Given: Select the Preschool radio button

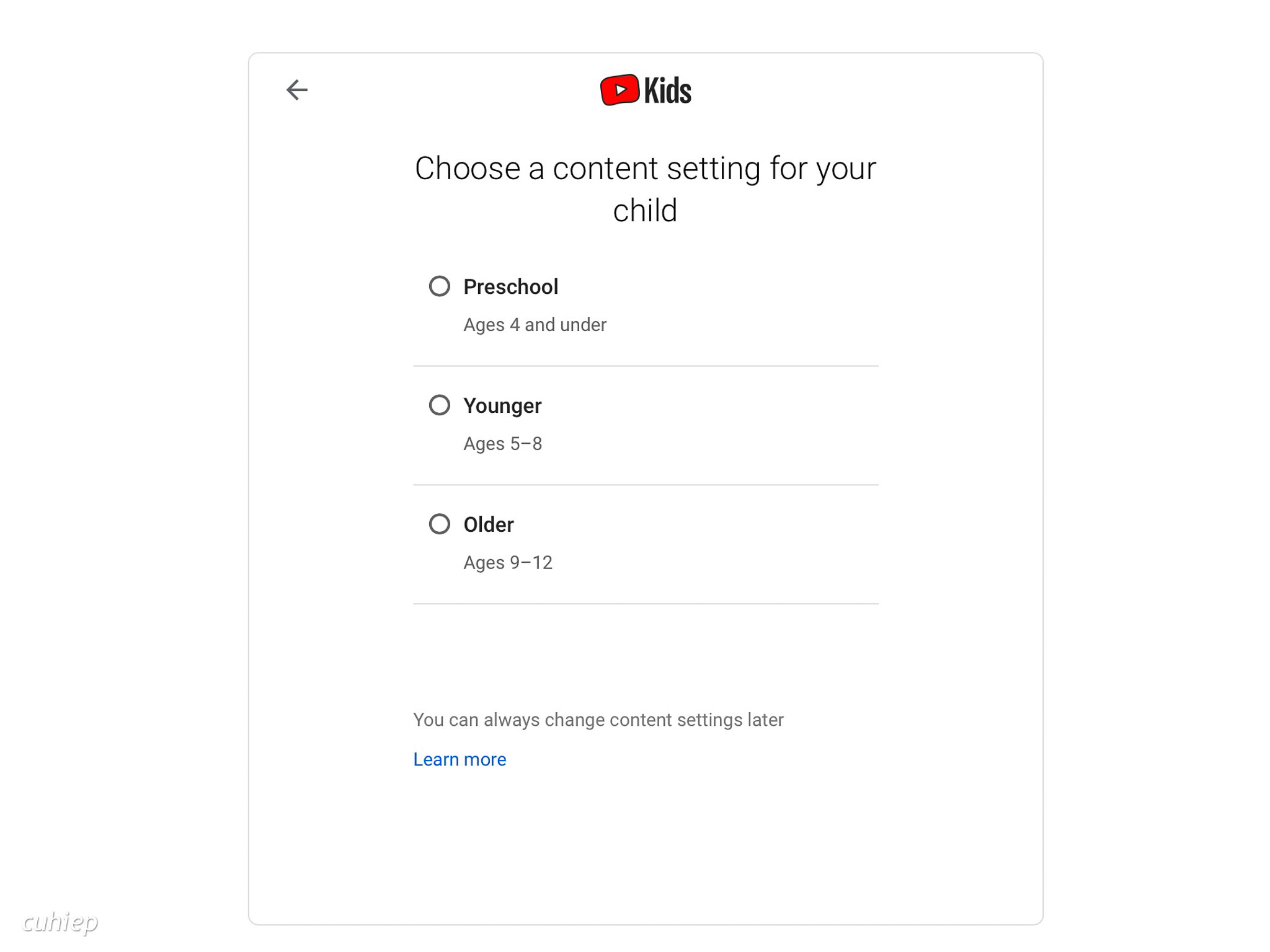Looking at the screenshot, I should (x=439, y=286).
